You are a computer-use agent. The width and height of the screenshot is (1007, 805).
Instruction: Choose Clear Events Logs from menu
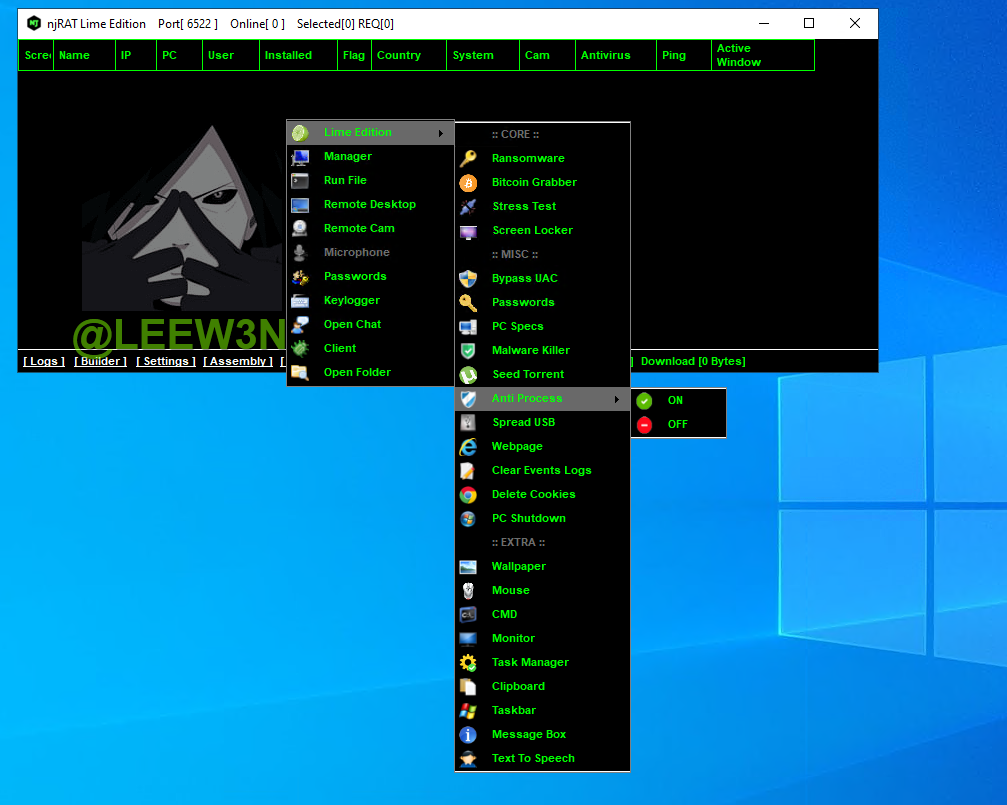[x=541, y=470]
